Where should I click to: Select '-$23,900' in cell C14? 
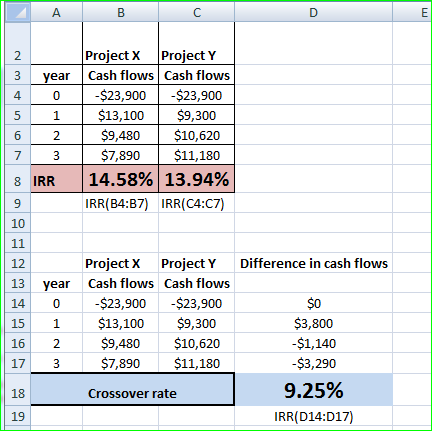tap(197, 303)
